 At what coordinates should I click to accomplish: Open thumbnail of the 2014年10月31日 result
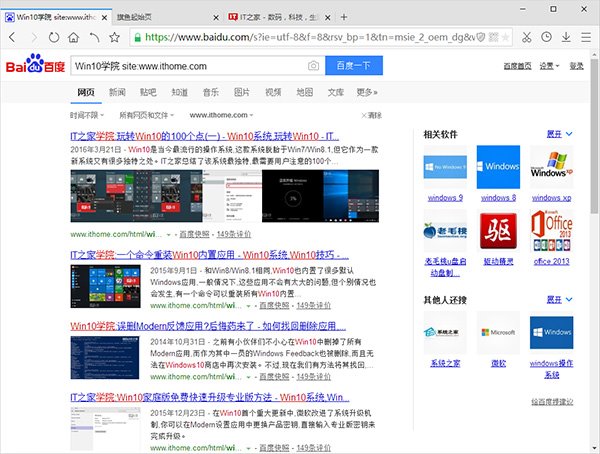coord(105,358)
